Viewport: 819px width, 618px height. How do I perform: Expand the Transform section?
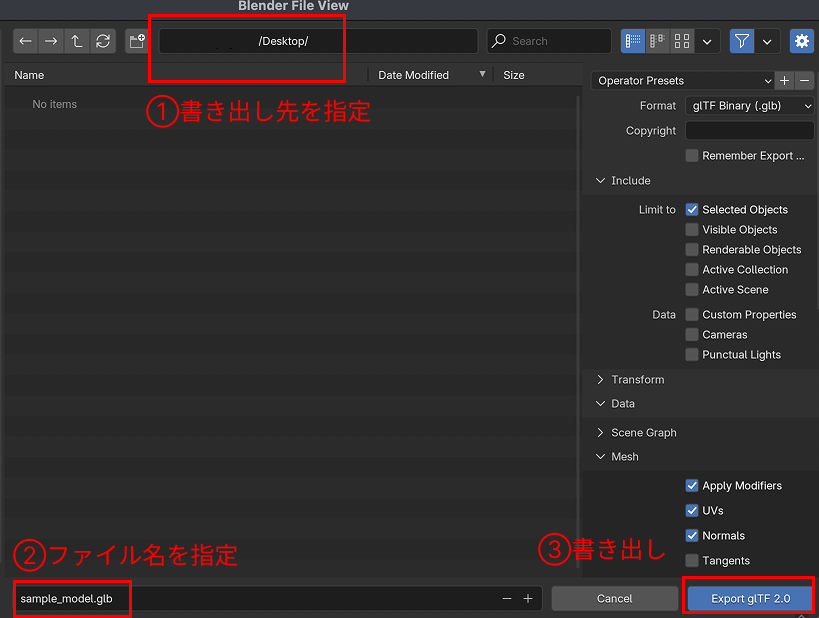[637, 380]
